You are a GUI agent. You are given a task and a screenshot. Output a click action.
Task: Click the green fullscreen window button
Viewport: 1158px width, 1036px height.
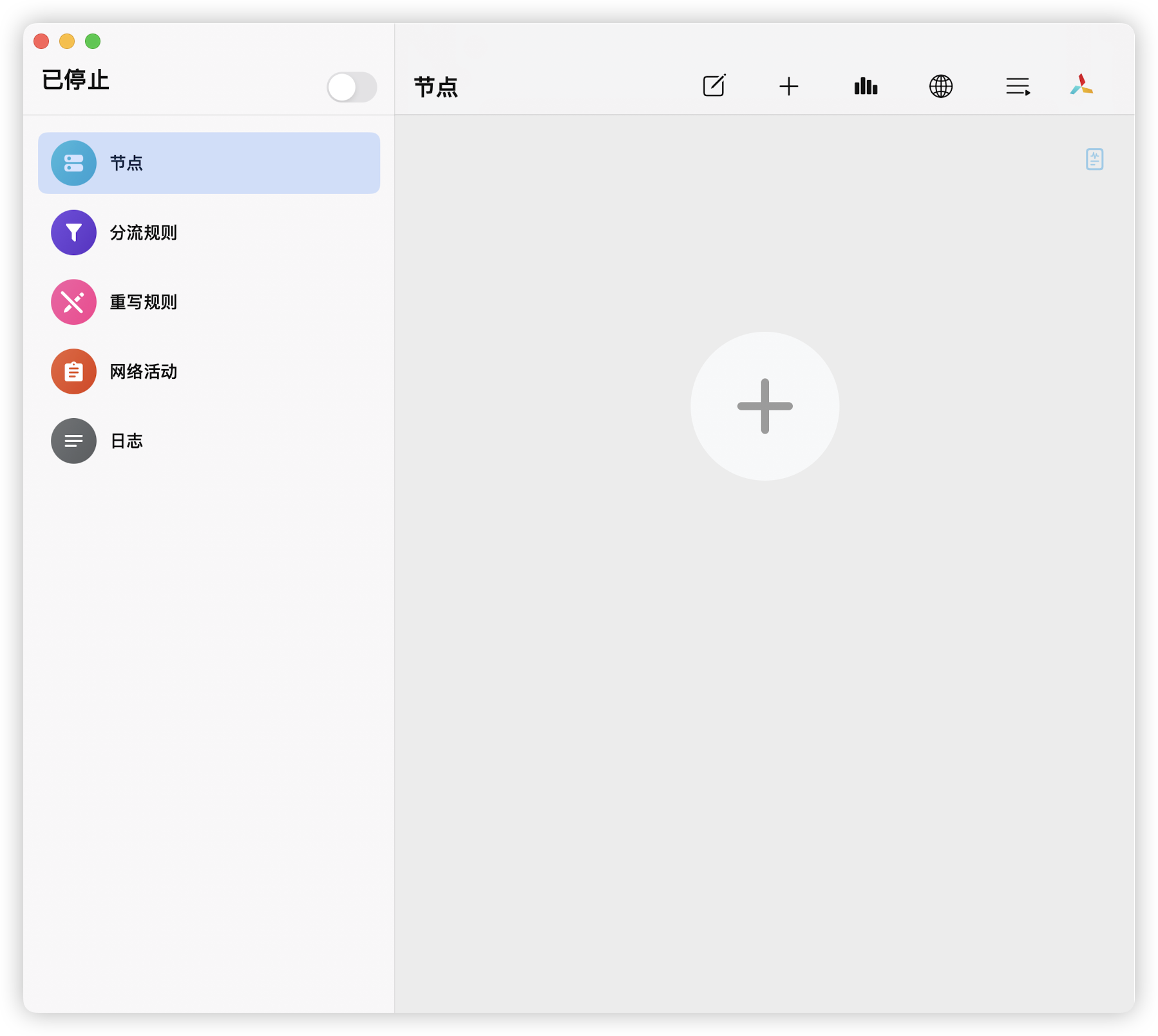coord(93,41)
